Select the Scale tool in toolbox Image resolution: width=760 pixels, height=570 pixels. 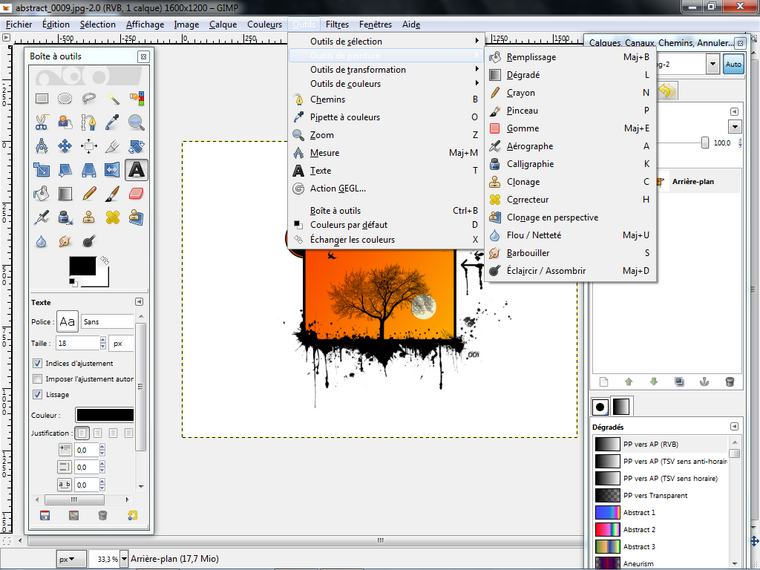(x=42, y=170)
